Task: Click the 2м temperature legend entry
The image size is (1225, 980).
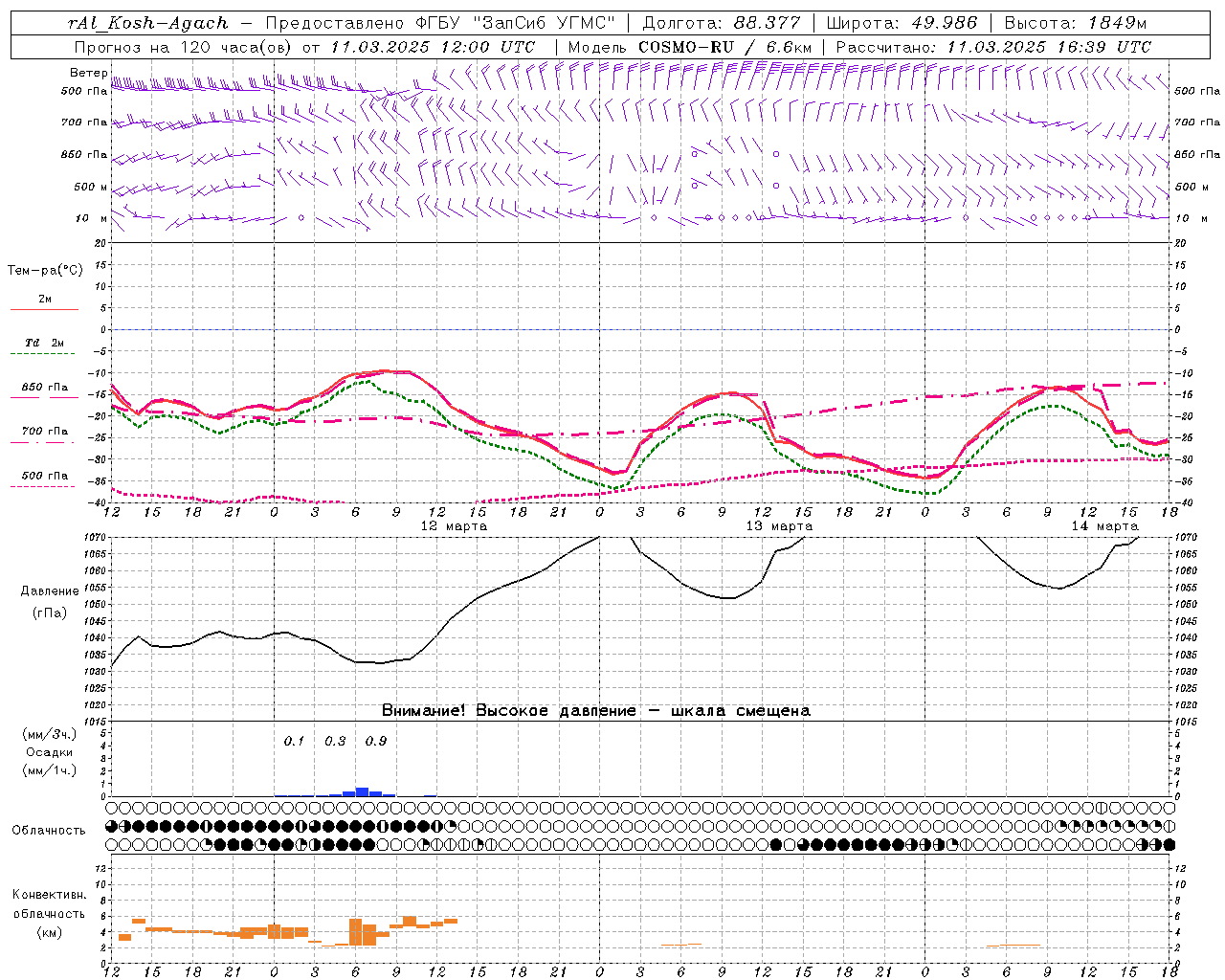Action: [45, 299]
